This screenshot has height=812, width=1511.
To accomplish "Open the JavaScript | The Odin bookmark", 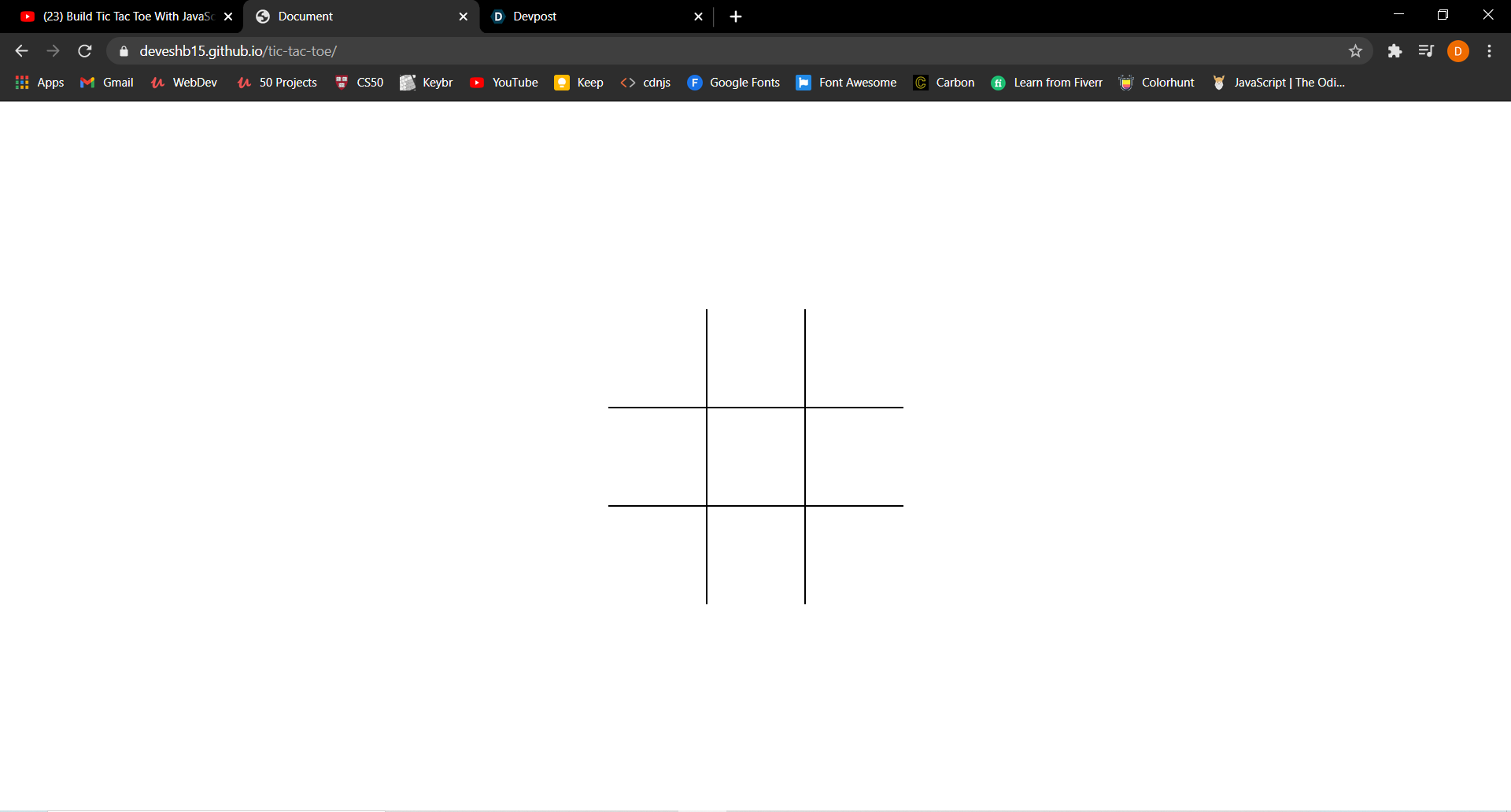I will [1279, 83].
